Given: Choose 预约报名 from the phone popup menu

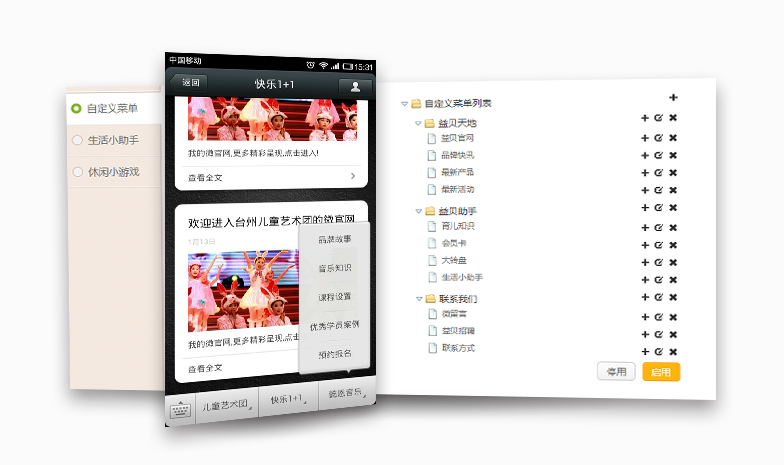Looking at the screenshot, I should pyautogui.click(x=334, y=354).
